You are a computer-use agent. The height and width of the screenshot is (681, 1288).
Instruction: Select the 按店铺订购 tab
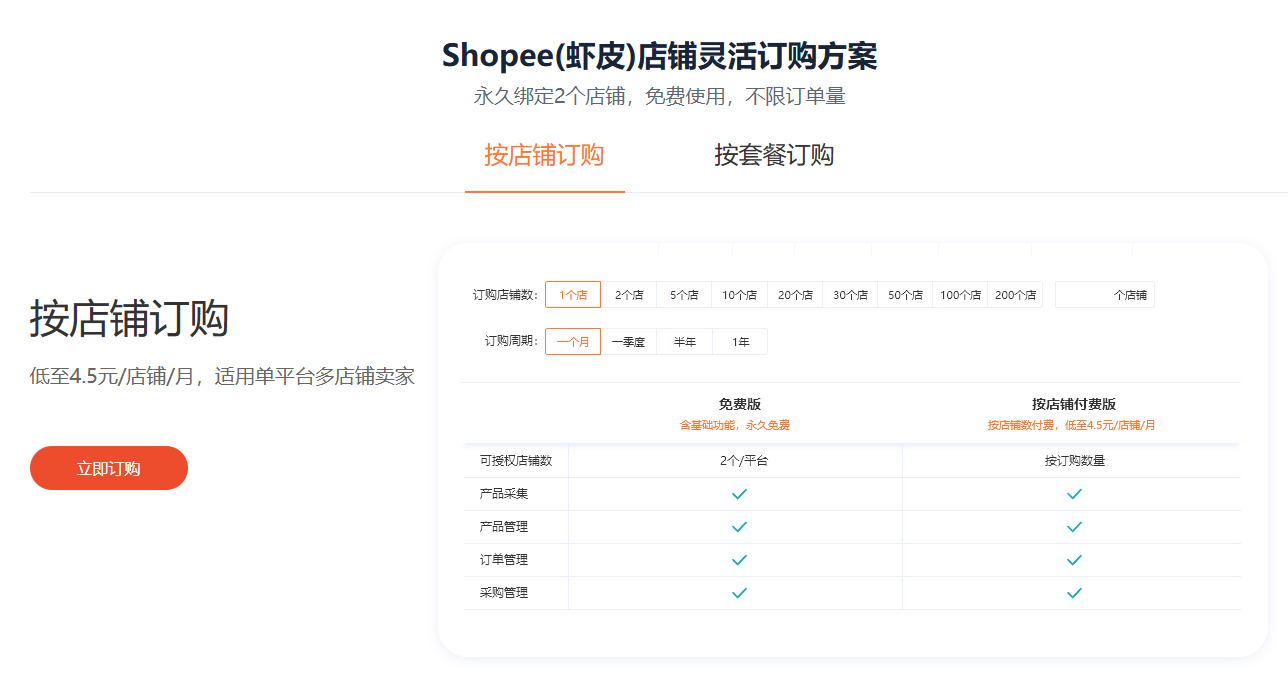544,156
